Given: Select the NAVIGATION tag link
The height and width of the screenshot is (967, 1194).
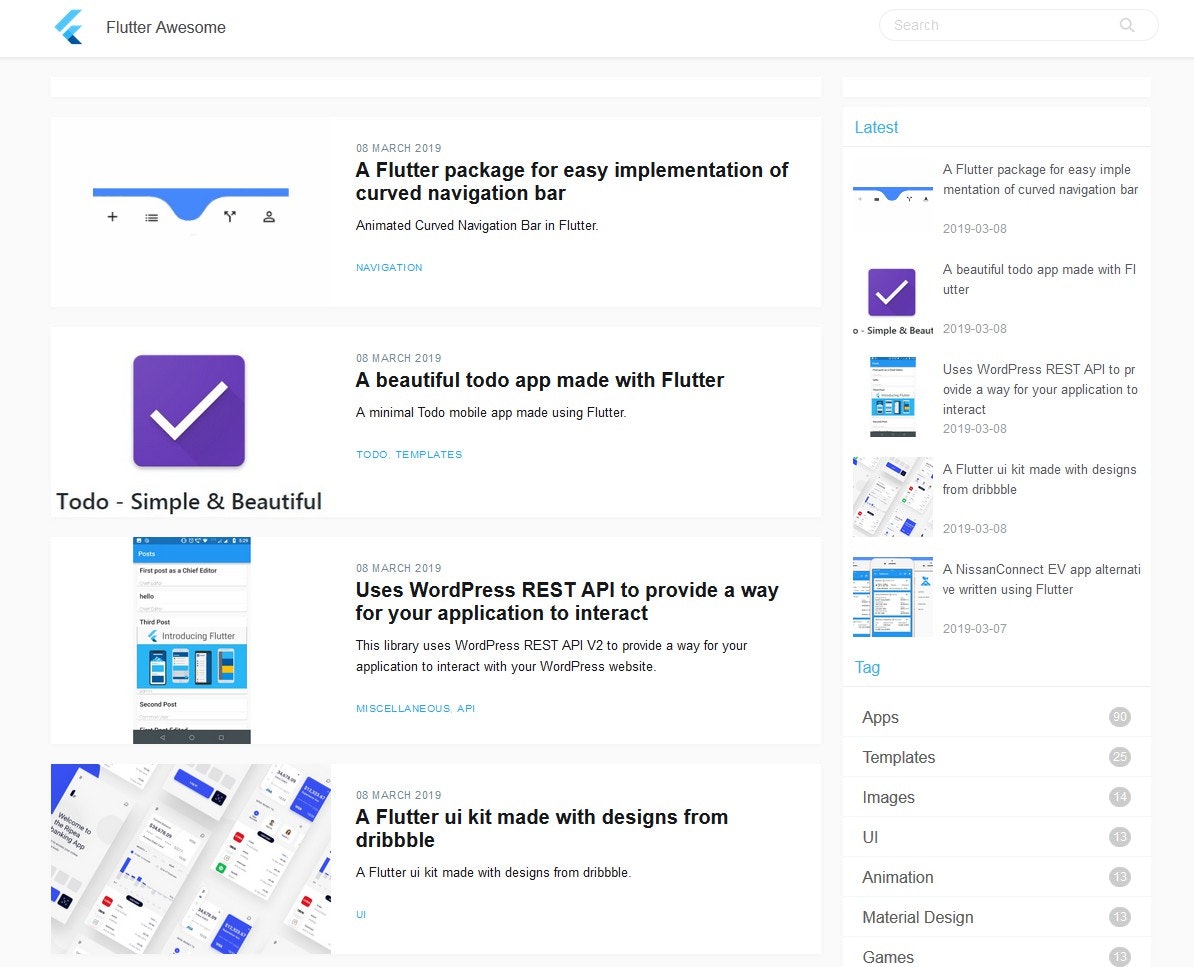Looking at the screenshot, I should click(388, 267).
